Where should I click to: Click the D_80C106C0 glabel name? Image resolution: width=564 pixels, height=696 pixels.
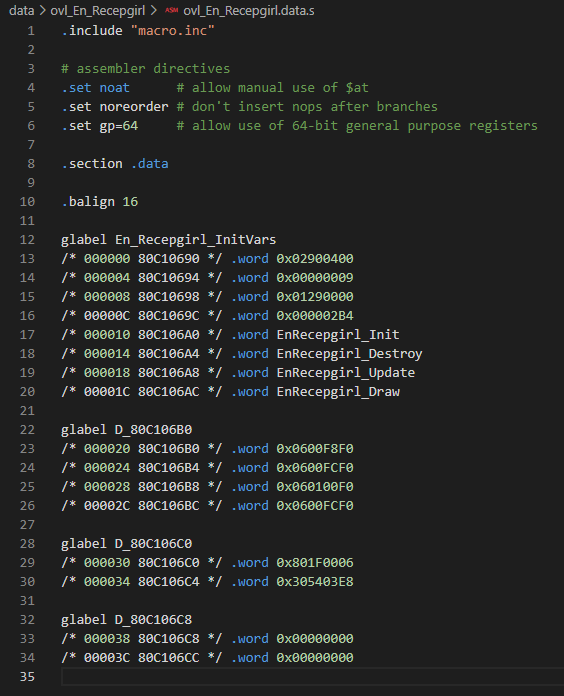coord(154,544)
